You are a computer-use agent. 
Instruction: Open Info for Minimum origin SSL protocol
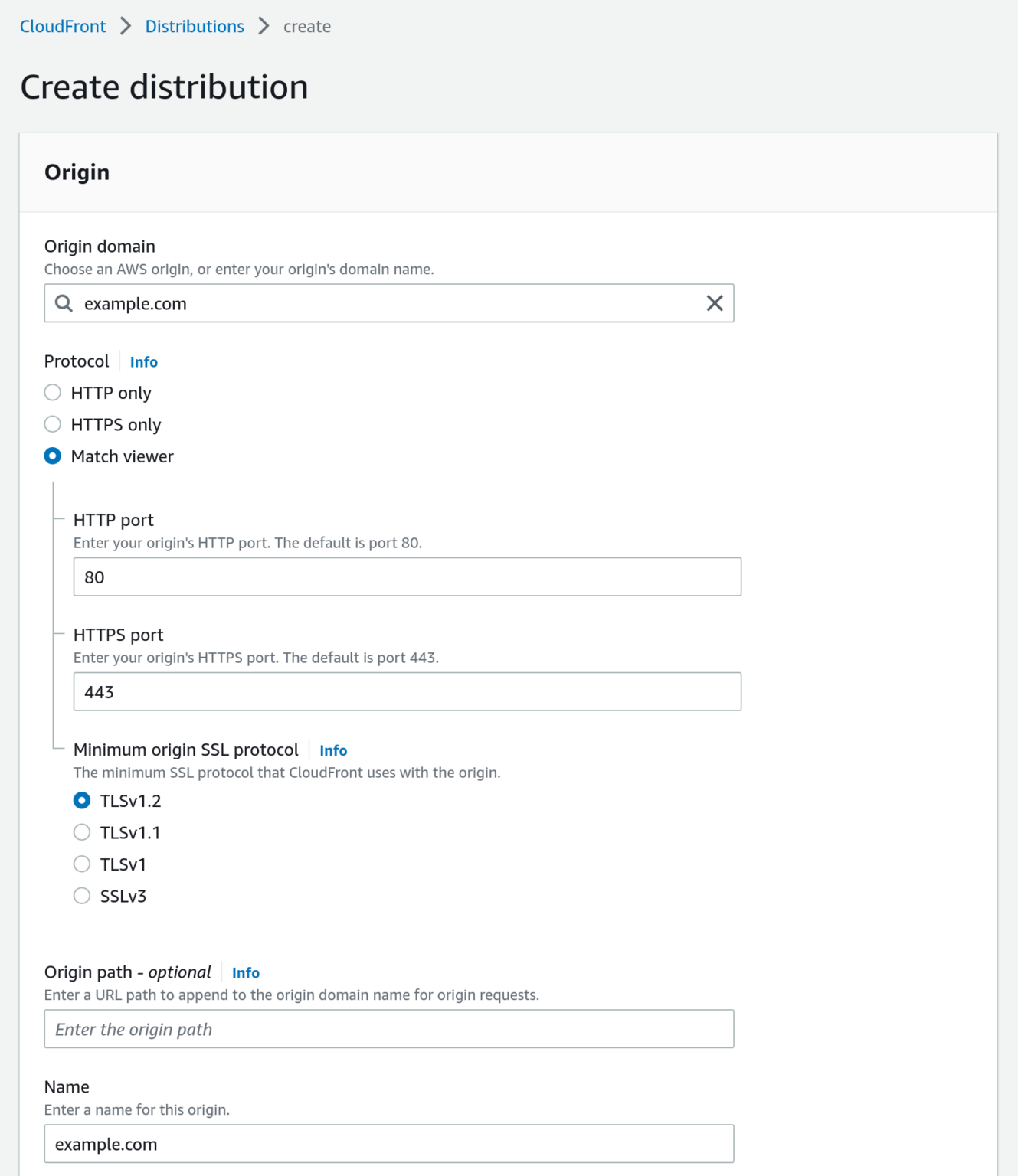[332, 751]
